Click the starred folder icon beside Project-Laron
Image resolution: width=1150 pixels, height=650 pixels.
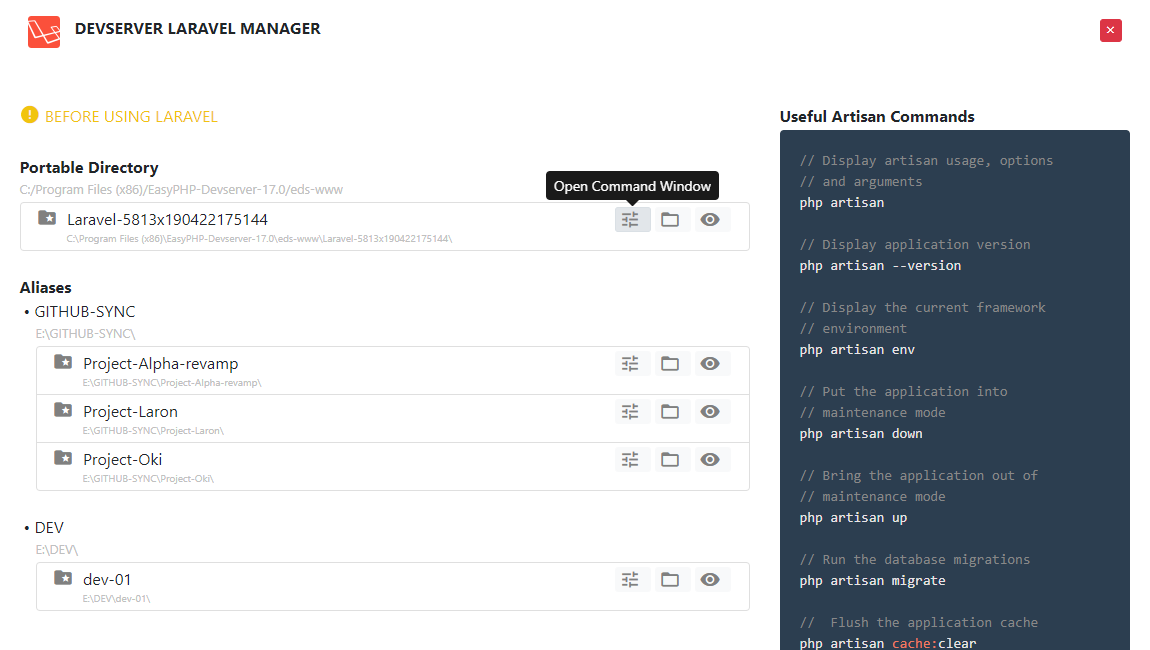click(62, 408)
